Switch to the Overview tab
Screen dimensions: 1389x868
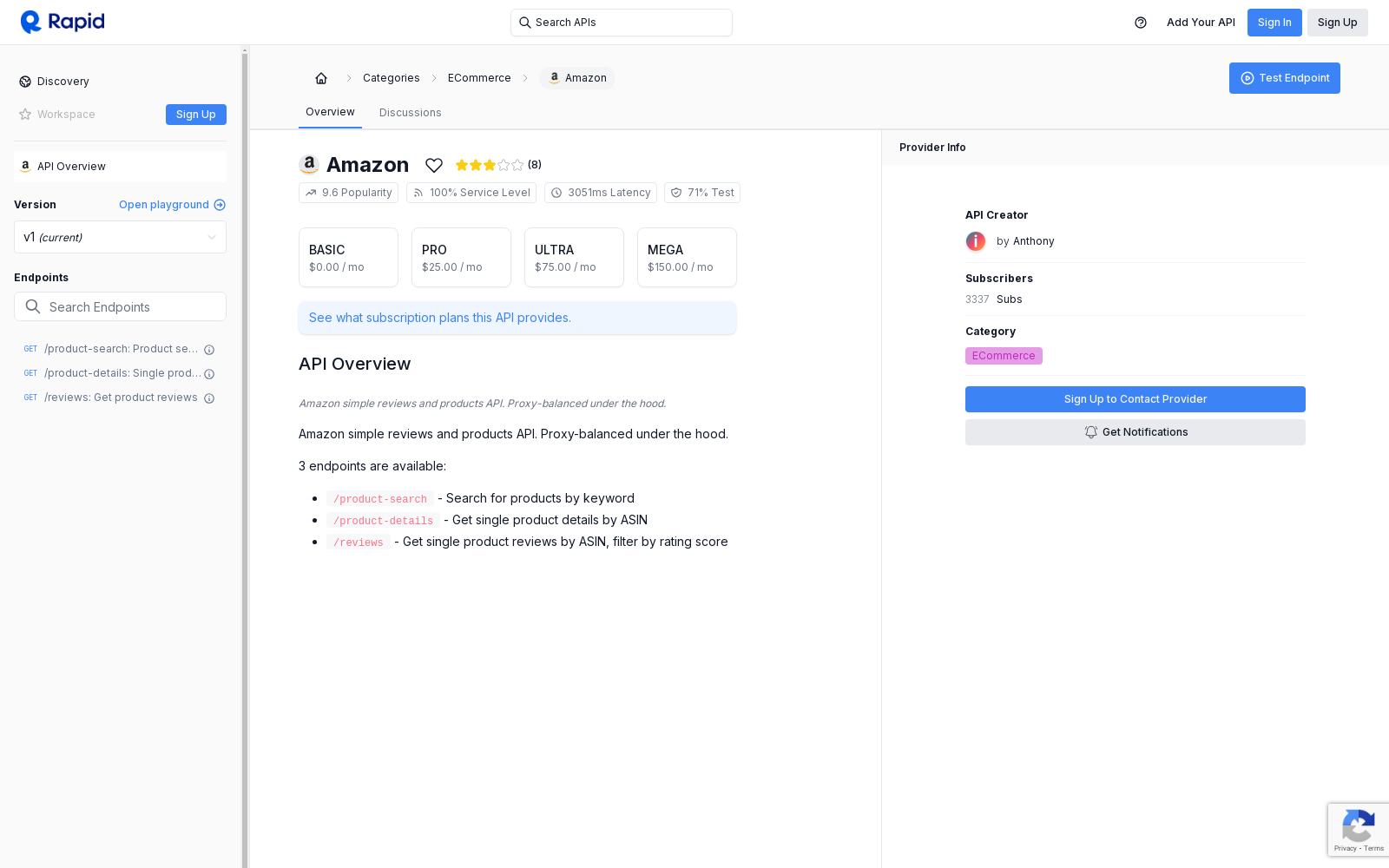tap(330, 112)
